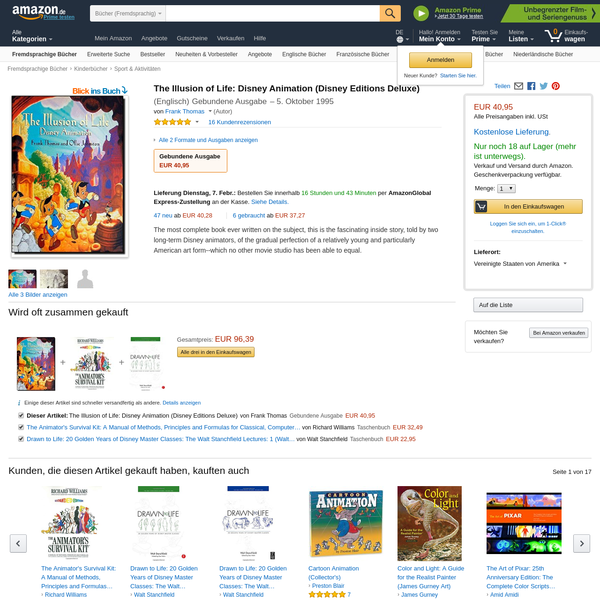Expand the Lieferort country dropdown
Viewport: 600px width, 600px height.
520,264
